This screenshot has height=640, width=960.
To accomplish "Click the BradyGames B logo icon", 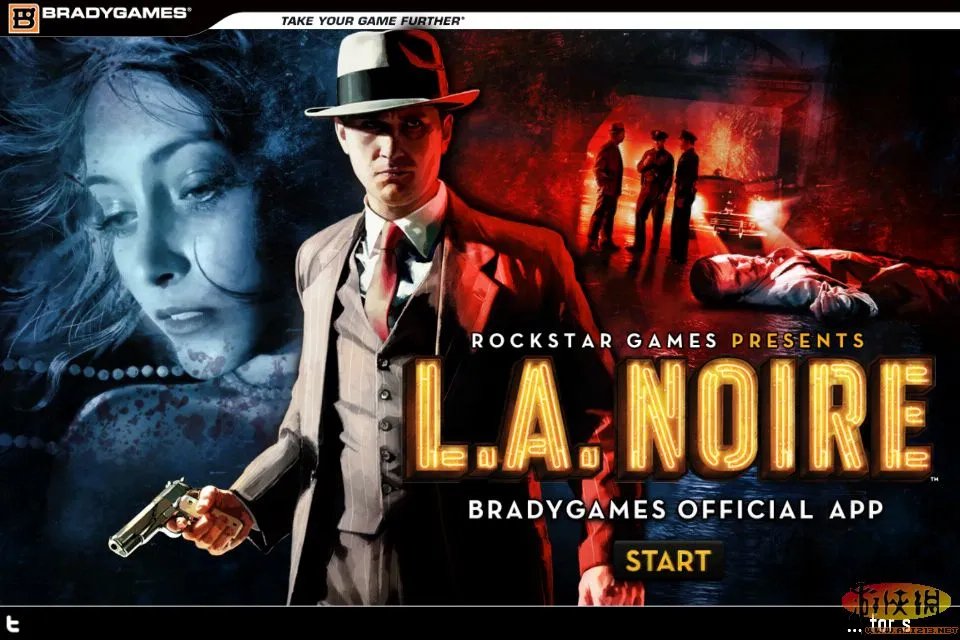I will tap(23, 17).
